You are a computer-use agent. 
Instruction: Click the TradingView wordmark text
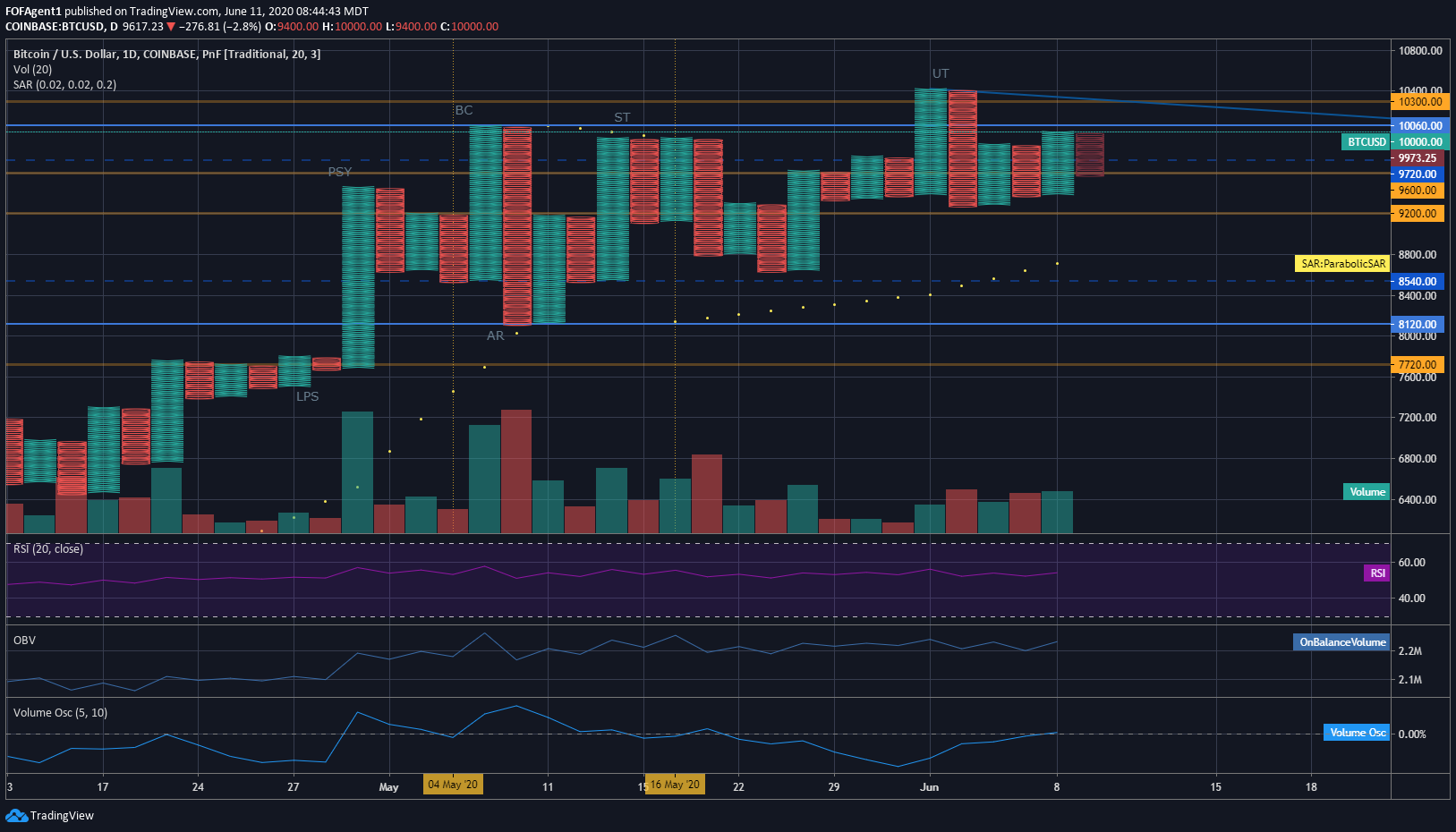point(62,816)
